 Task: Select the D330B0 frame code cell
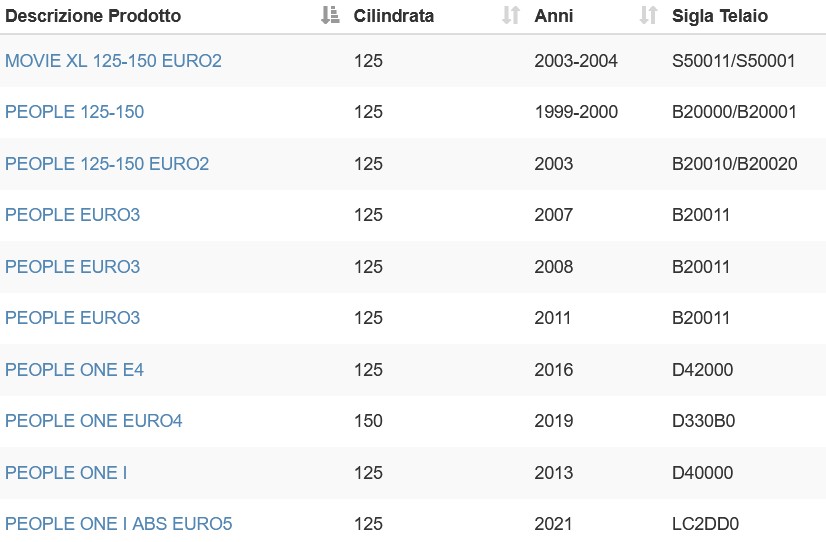click(x=703, y=421)
